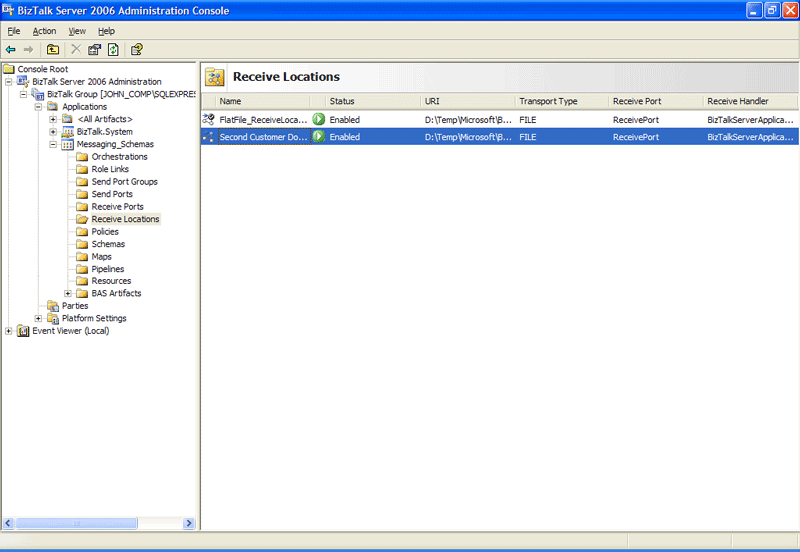Open the Action menu
The height and width of the screenshot is (552, 800).
coord(44,31)
